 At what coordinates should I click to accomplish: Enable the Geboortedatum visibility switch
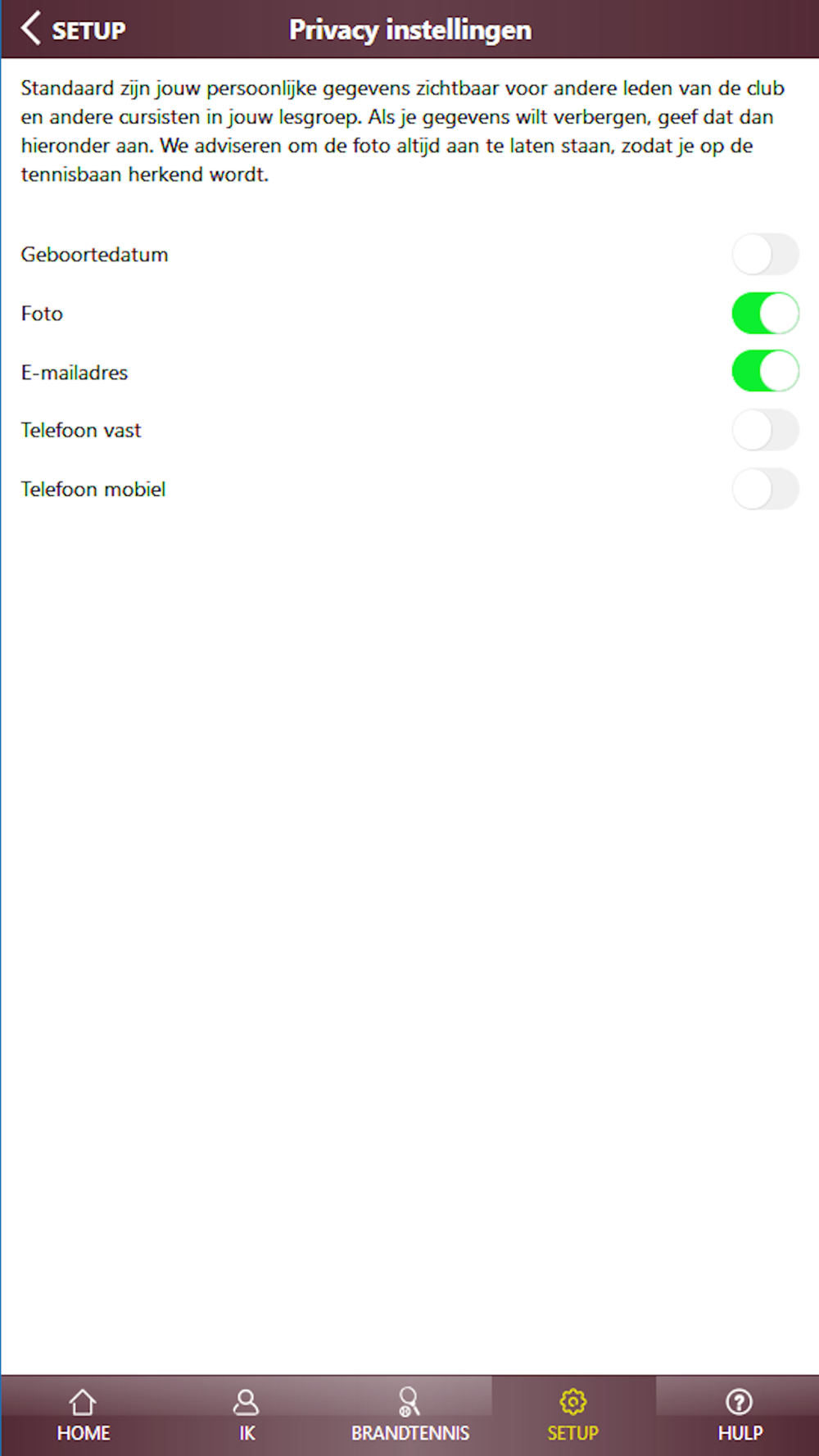coord(765,255)
